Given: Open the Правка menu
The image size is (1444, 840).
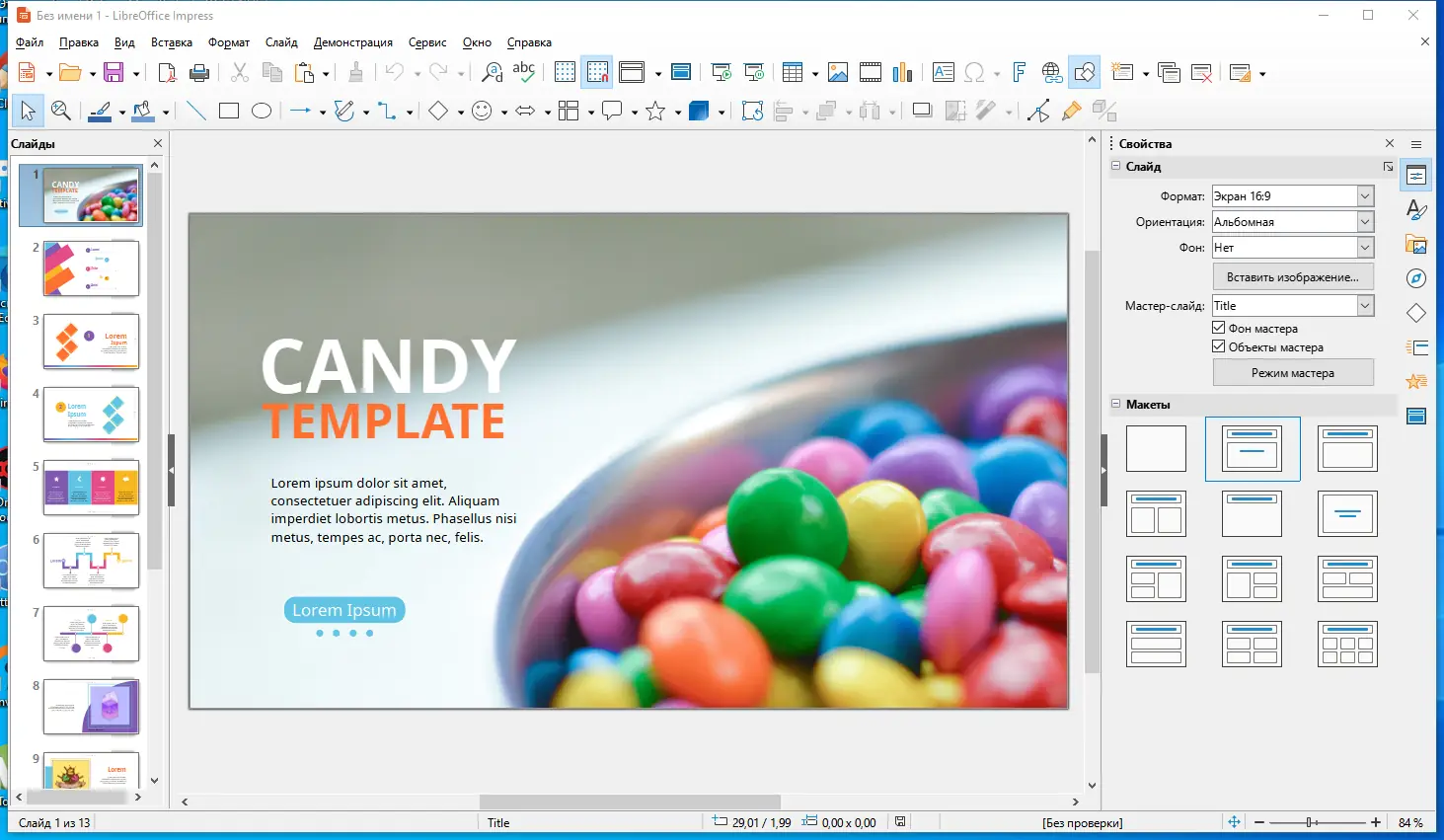Looking at the screenshot, I should [79, 42].
